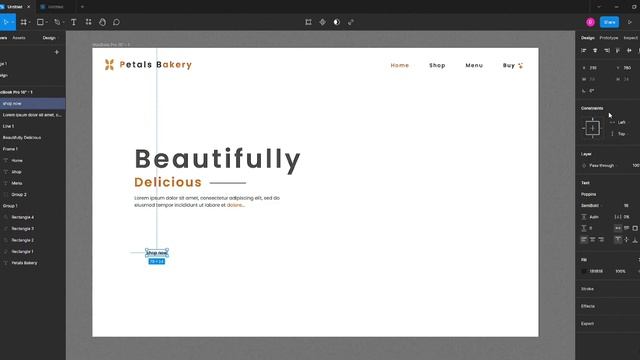Click the selected shop now text on canvas
Image resolution: width=640 pixels, height=360 pixels.
tap(157, 253)
